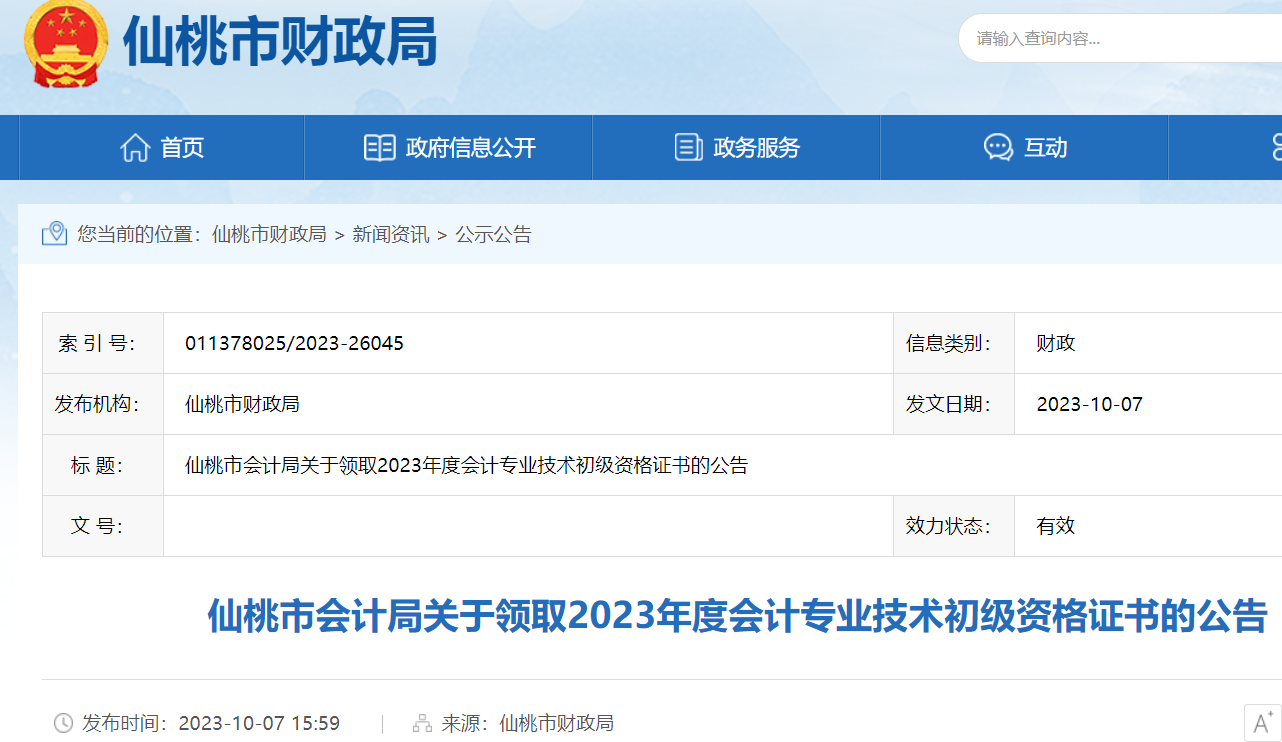Go to 新闻资讯 in the breadcrumb

pyautogui.click(x=391, y=234)
